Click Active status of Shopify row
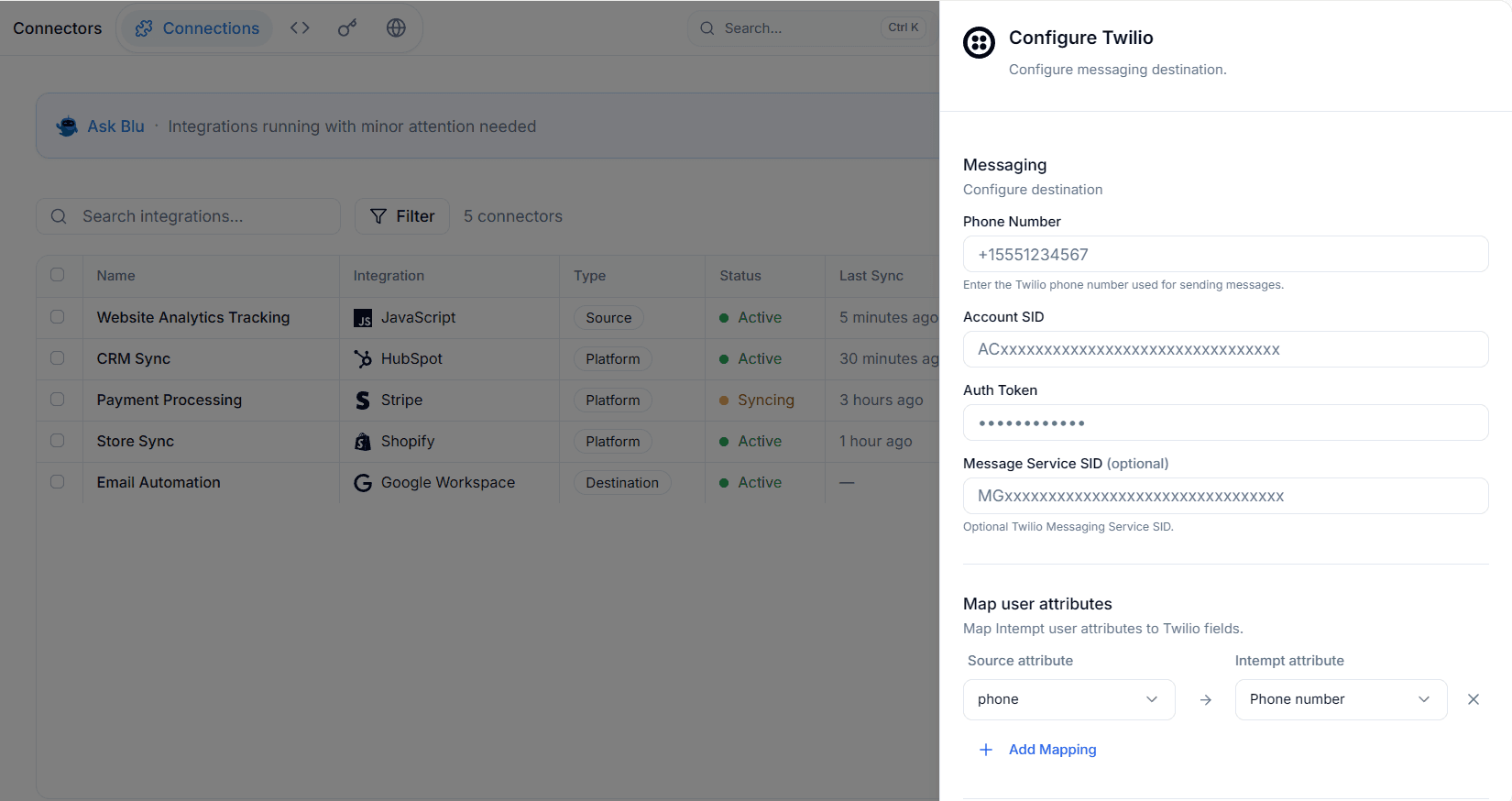Viewport: 1512px width, 801px height. point(751,441)
